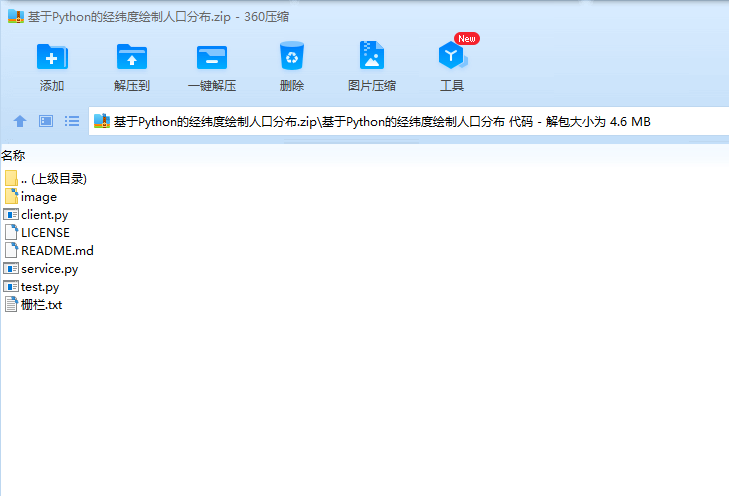
Task: Click the file icon beside client.py
Action: (x=11, y=214)
